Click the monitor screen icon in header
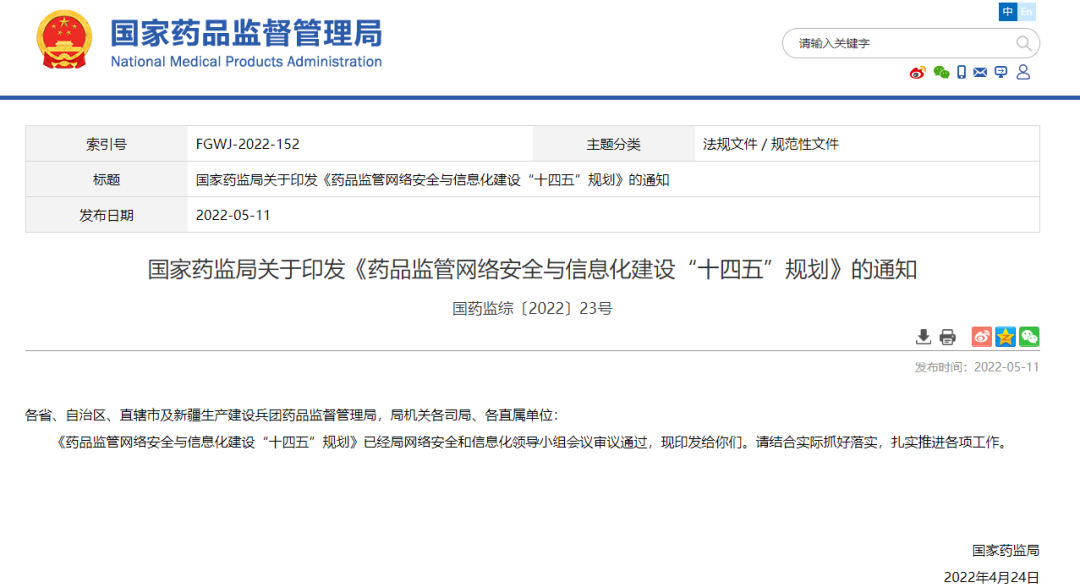1080x588 pixels. coord(1001,72)
